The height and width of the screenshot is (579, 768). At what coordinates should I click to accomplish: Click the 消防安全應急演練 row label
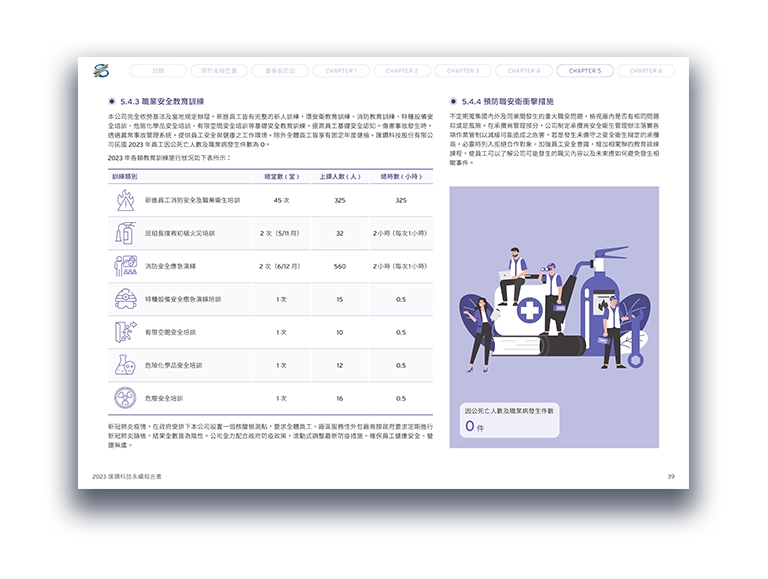coord(170,266)
